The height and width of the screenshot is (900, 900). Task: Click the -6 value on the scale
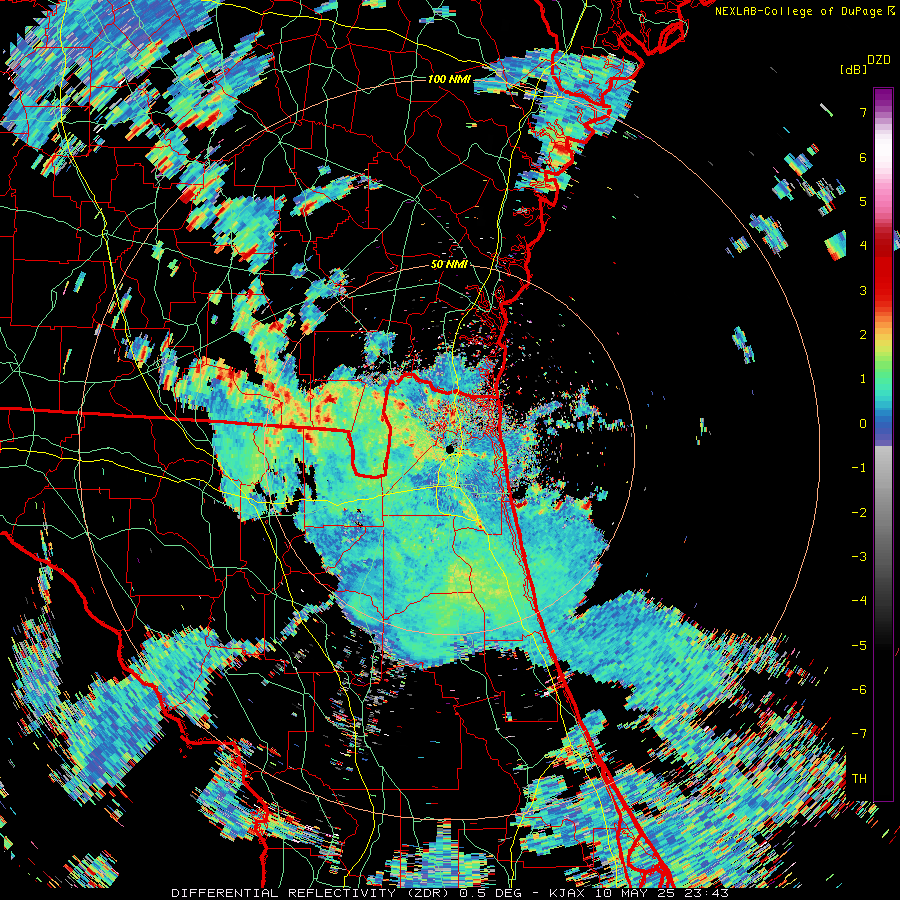click(859, 690)
